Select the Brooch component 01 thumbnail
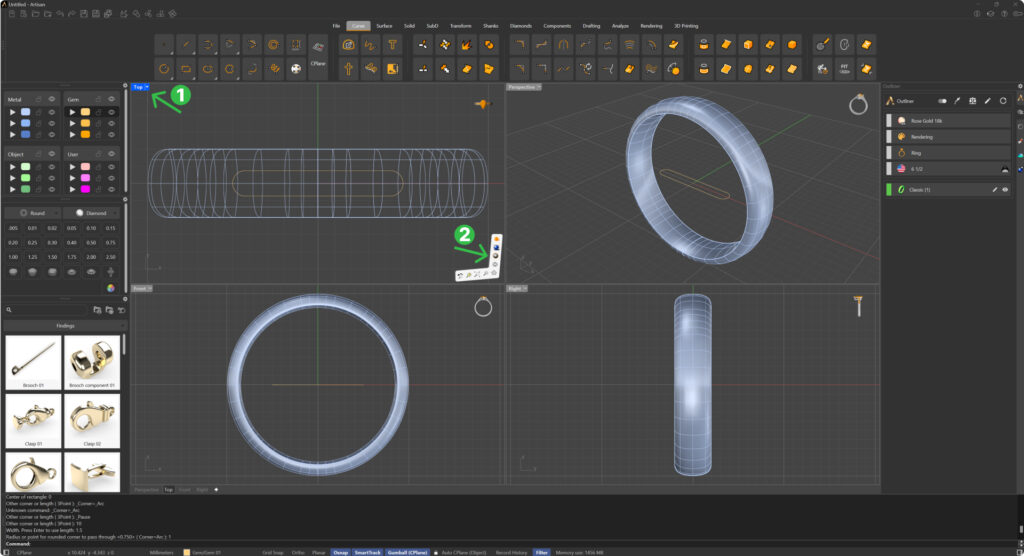The image size is (1024, 556). (92, 361)
